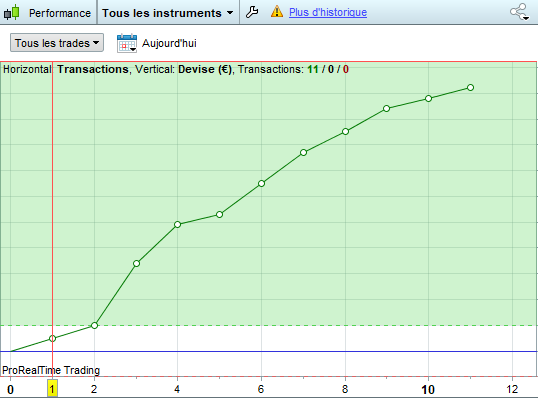538x398 pixels.
Task: Open the share icon menu
Action: click(x=519, y=12)
